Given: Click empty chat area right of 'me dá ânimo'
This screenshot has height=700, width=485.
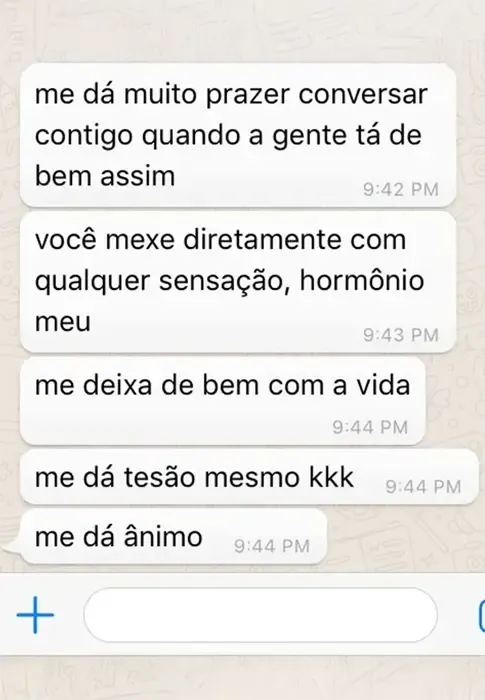Looking at the screenshot, I should pos(404,538).
